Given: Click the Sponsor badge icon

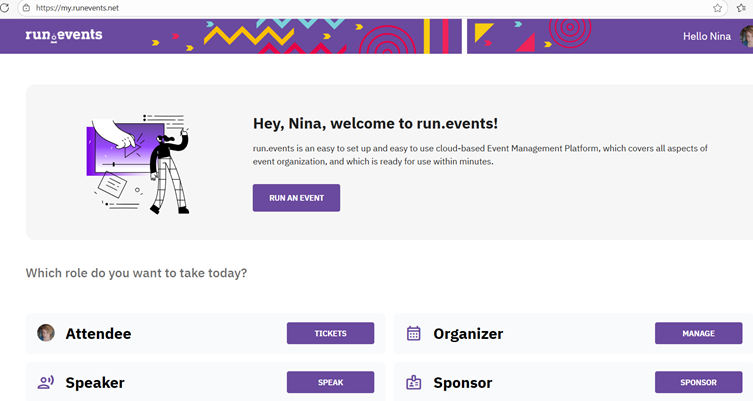Looking at the screenshot, I should click(x=414, y=382).
